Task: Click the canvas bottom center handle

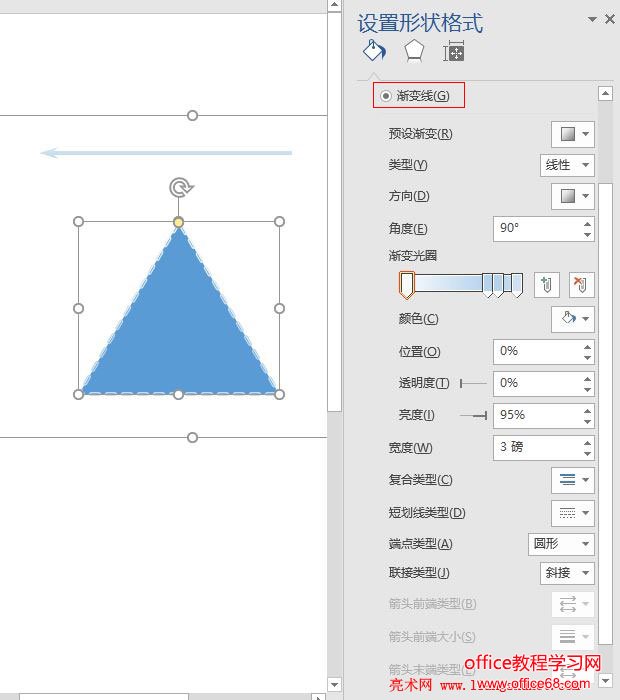Action: click(192, 438)
